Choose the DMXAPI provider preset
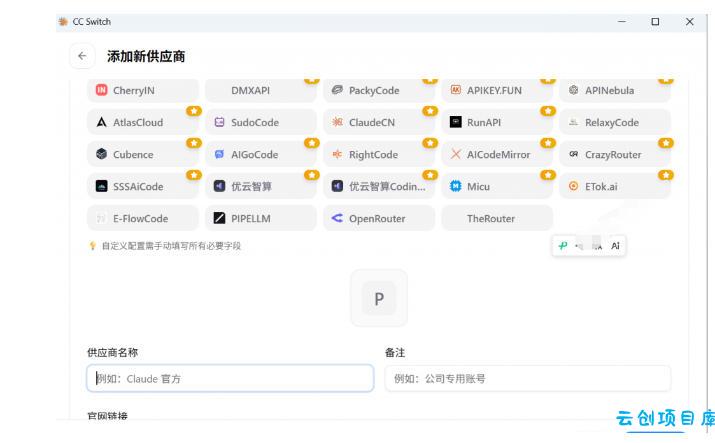The height and width of the screenshot is (443, 715). click(x=261, y=90)
